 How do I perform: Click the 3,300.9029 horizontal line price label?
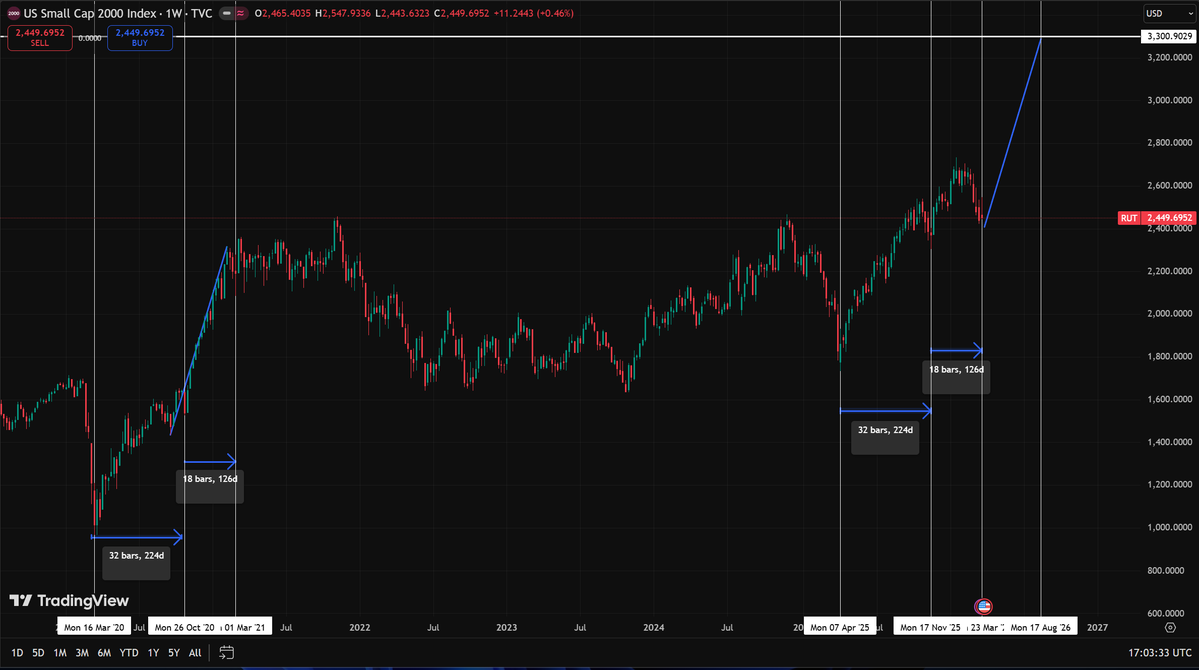click(x=1168, y=36)
